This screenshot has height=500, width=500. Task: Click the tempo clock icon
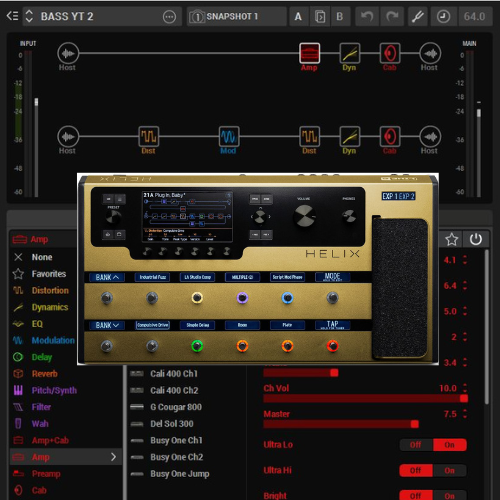443,16
